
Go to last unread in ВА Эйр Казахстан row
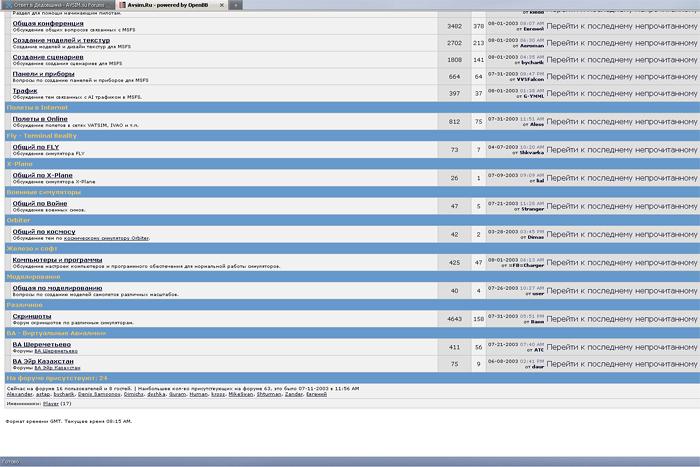point(621,364)
